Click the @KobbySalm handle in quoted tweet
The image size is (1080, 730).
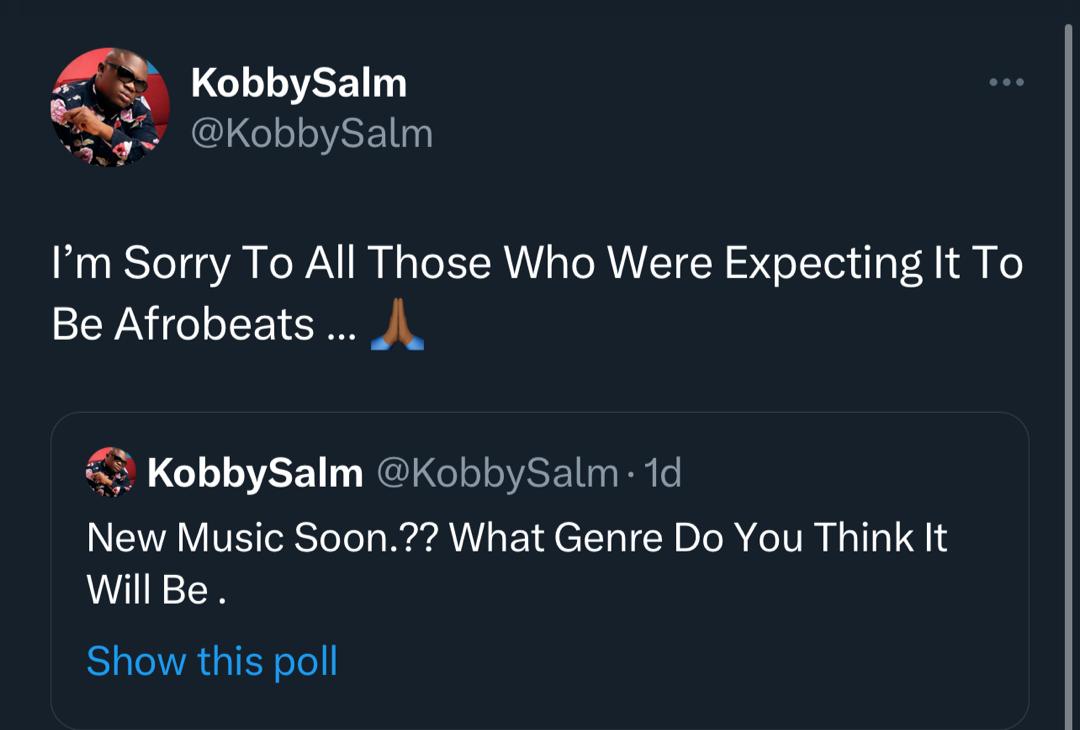click(496, 473)
